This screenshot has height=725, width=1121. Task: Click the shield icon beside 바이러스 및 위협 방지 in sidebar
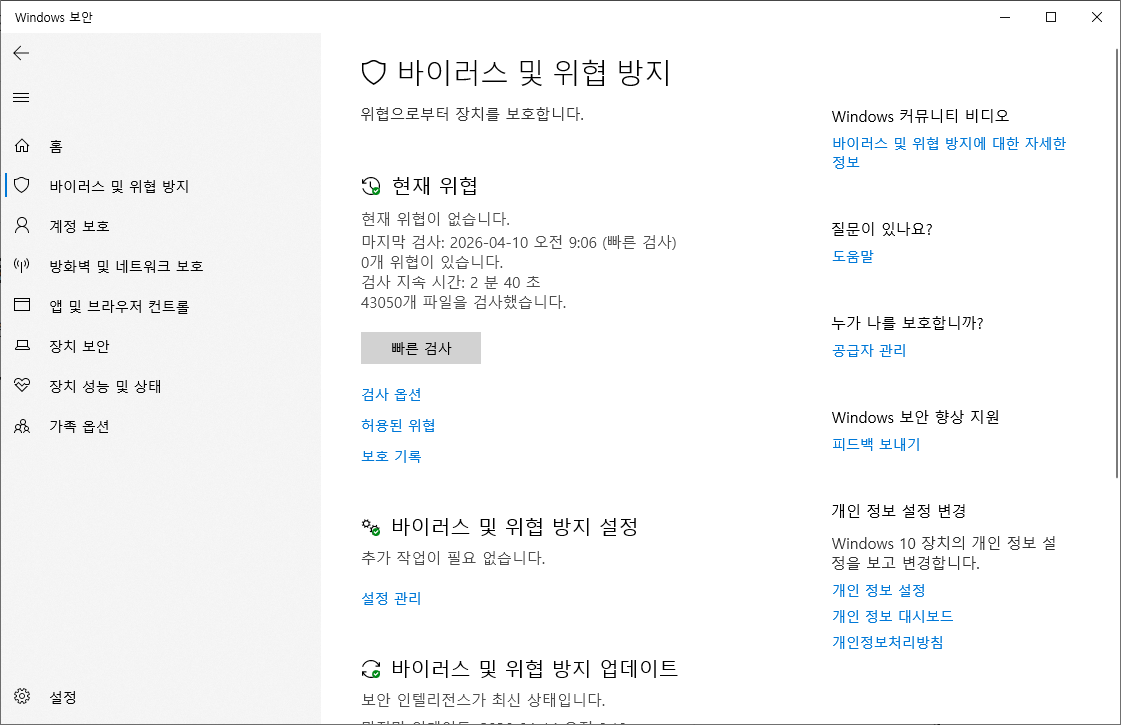[x=22, y=185]
